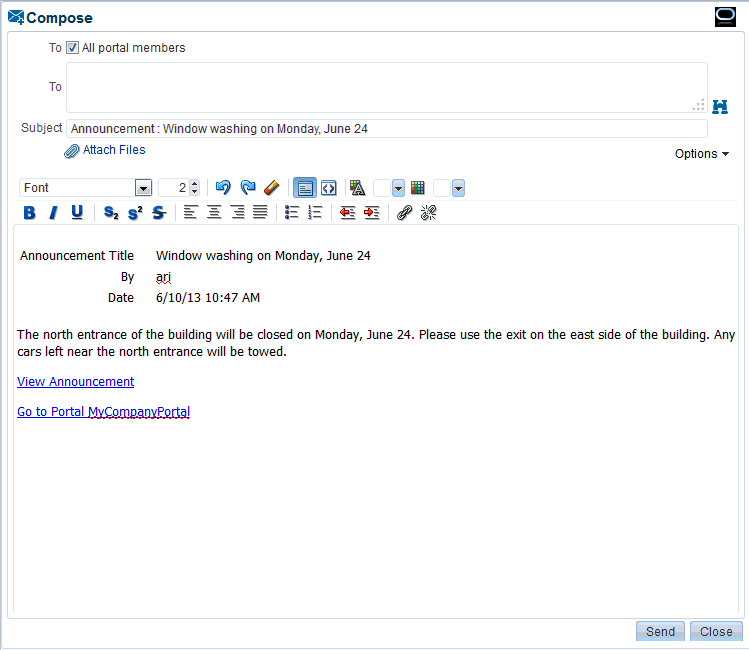Decrease indent (outdent) icon

(x=348, y=213)
